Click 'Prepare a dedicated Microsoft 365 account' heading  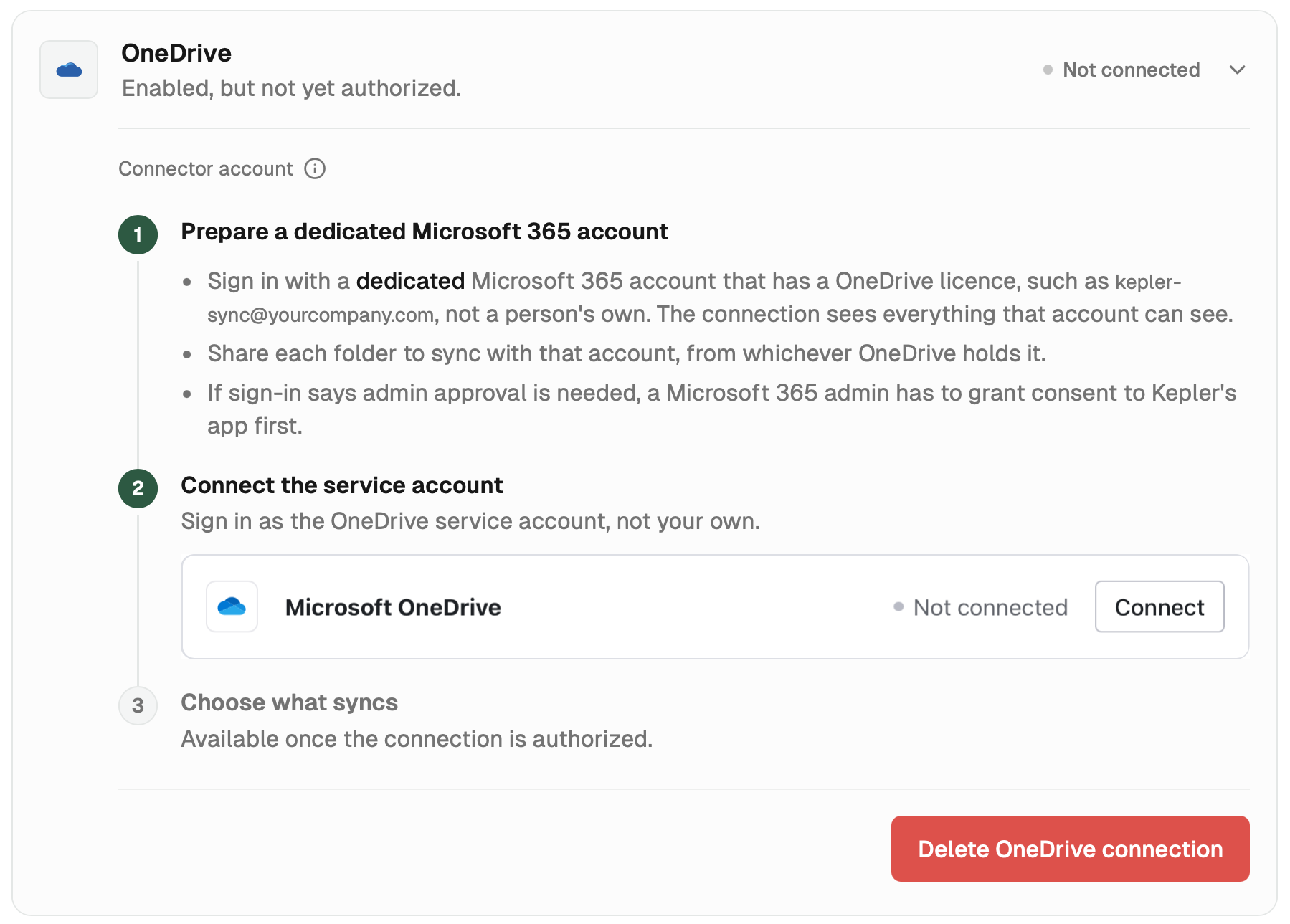(425, 232)
